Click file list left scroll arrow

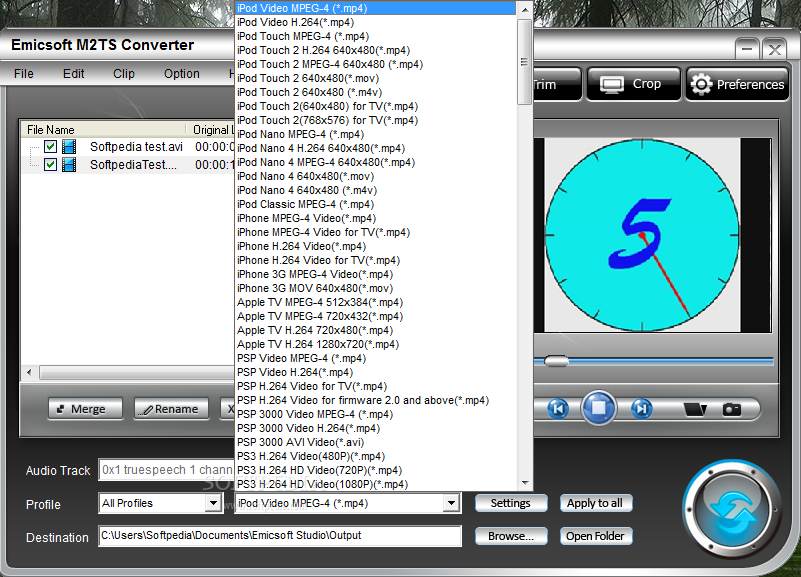pos(29,372)
